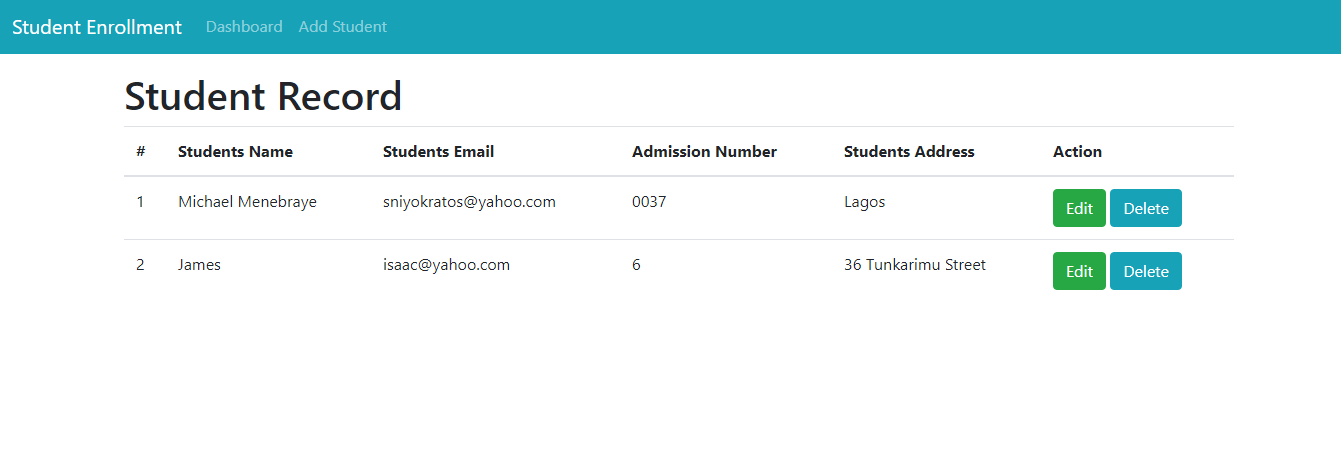1341x467 pixels.
Task: Click the Students Name column header
Action: pyautogui.click(x=235, y=152)
